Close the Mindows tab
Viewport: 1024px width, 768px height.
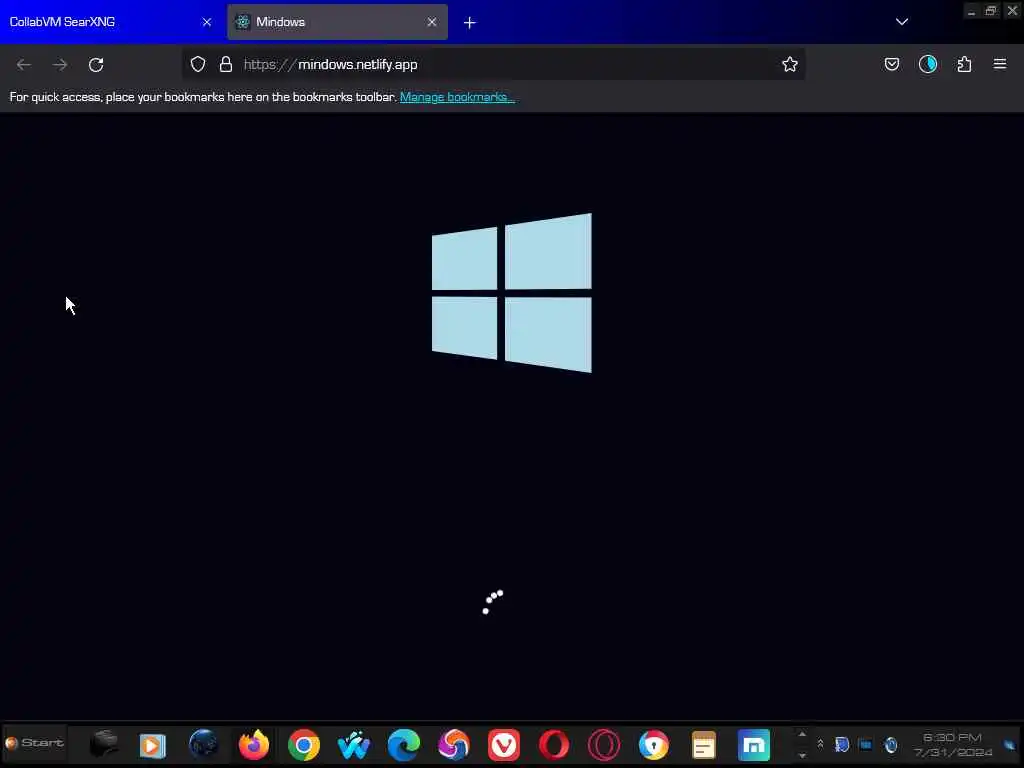[432, 22]
